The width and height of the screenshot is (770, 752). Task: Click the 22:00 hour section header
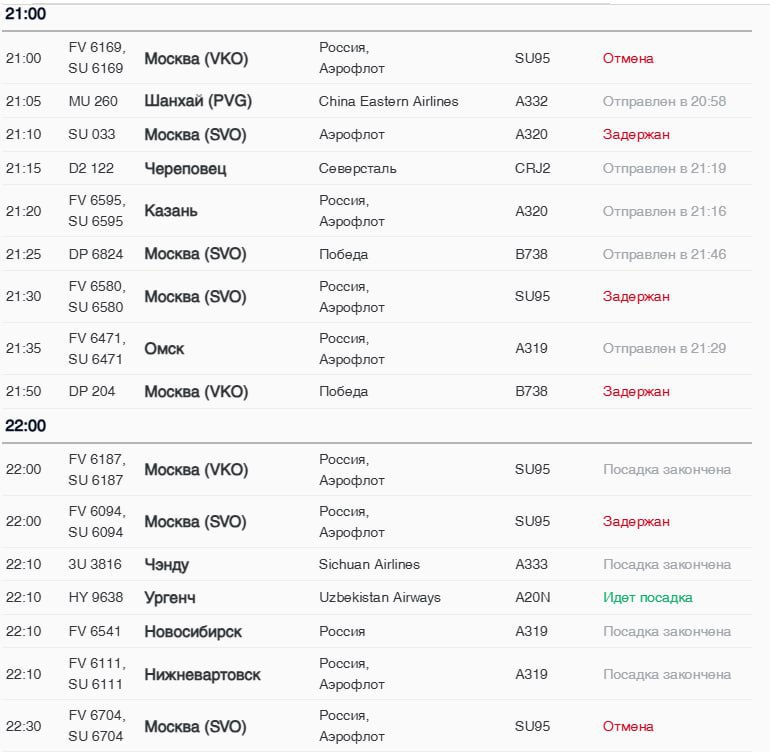pyautogui.click(x=26, y=426)
